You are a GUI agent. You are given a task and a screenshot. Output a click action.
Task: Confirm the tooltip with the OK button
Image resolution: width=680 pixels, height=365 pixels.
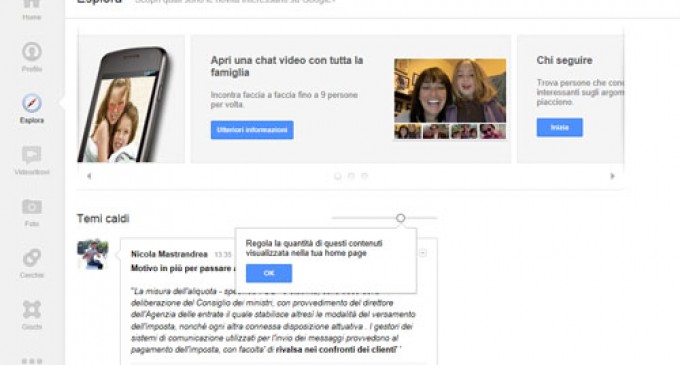[x=269, y=273]
